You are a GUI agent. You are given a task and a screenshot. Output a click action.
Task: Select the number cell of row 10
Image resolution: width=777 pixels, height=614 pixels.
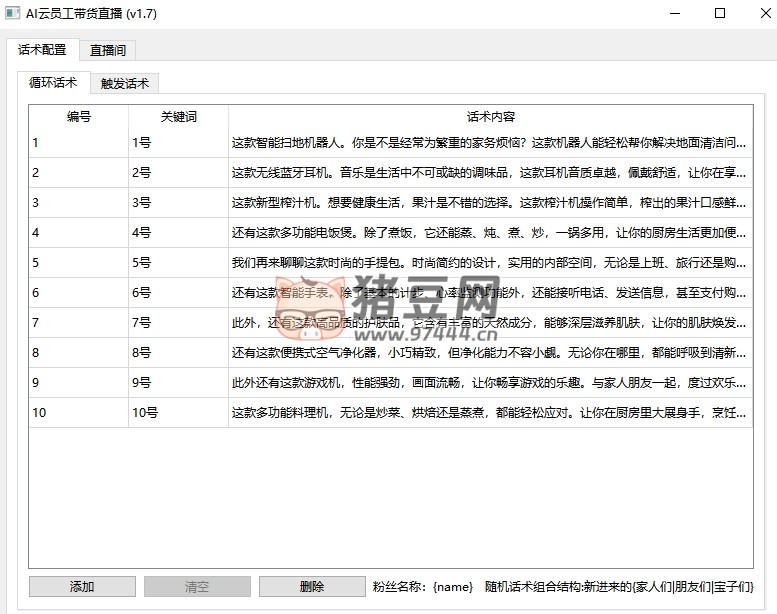(79, 412)
